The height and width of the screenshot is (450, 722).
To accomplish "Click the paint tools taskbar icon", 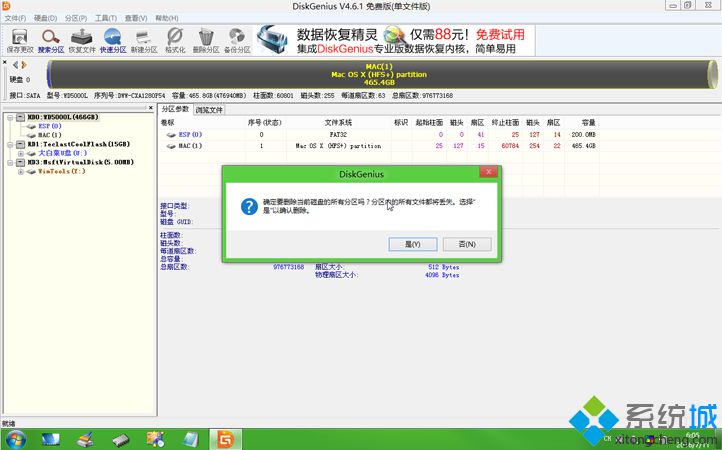I will [x=155, y=439].
